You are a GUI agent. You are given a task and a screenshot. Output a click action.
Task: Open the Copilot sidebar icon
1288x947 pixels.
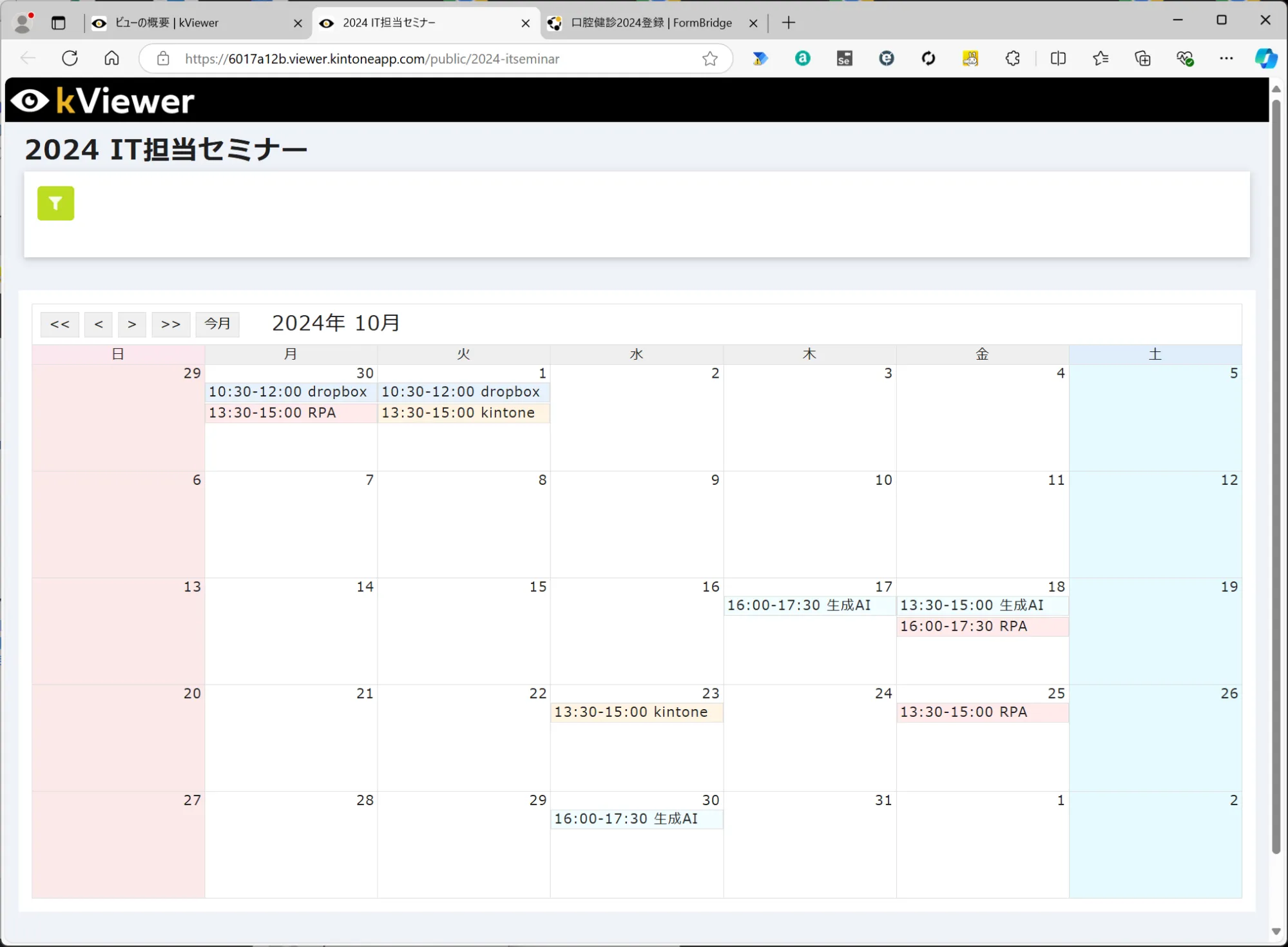tap(1265, 59)
